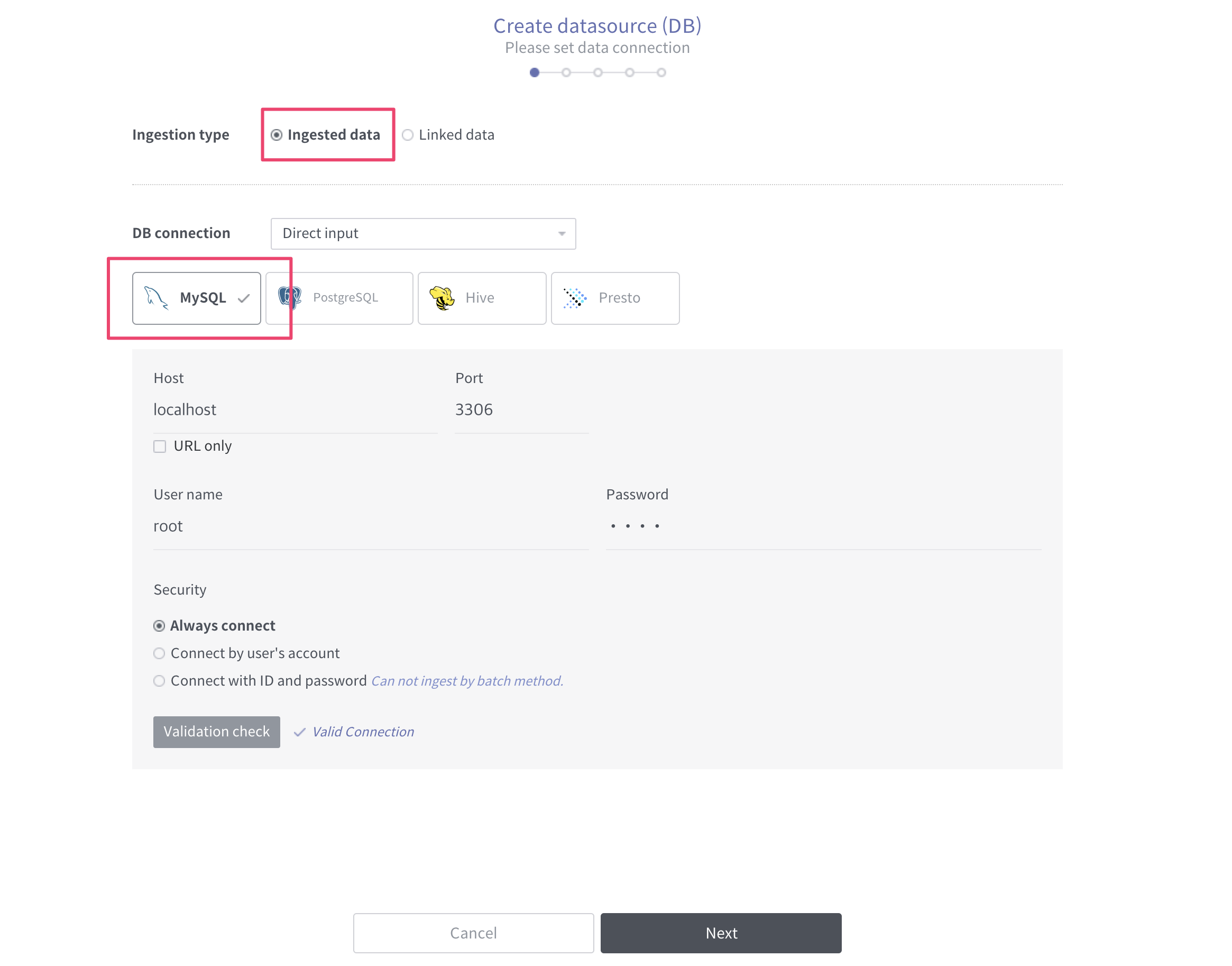This screenshot has height=966, width=1232.
Task: Click the last progress step dot
Action: tap(661, 72)
